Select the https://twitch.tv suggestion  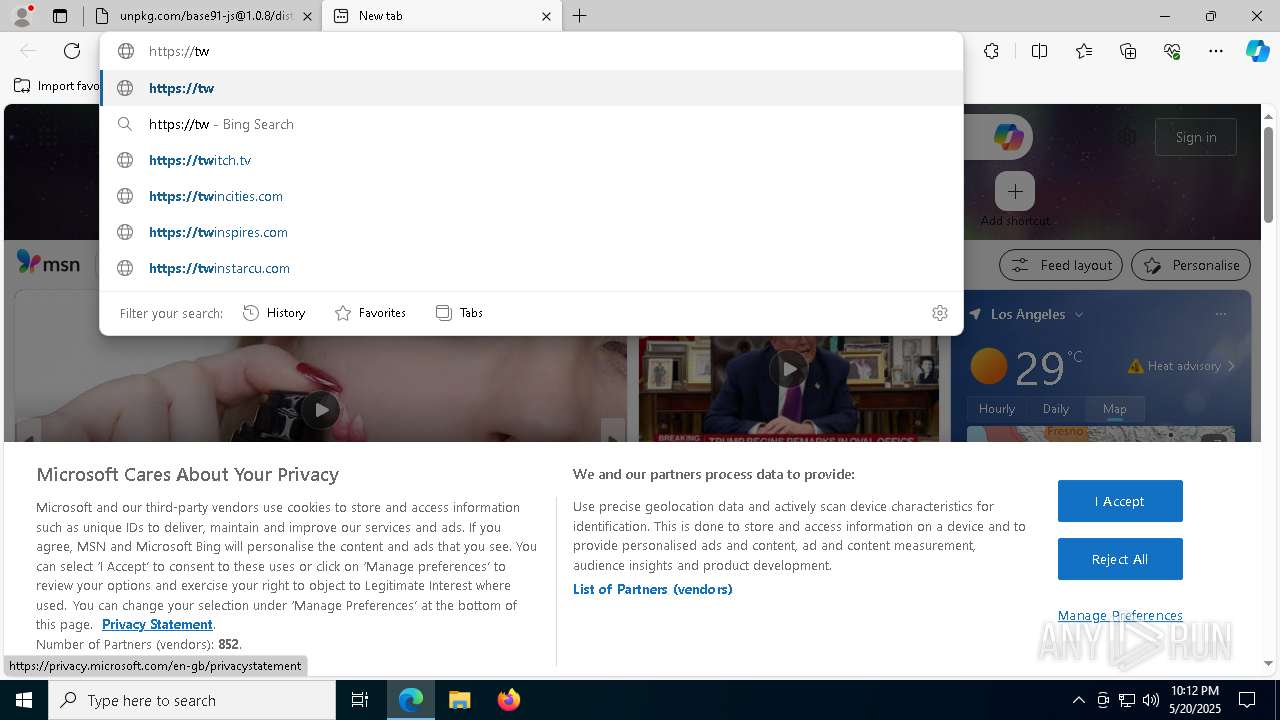pyautogui.click(x=530, y=160)
